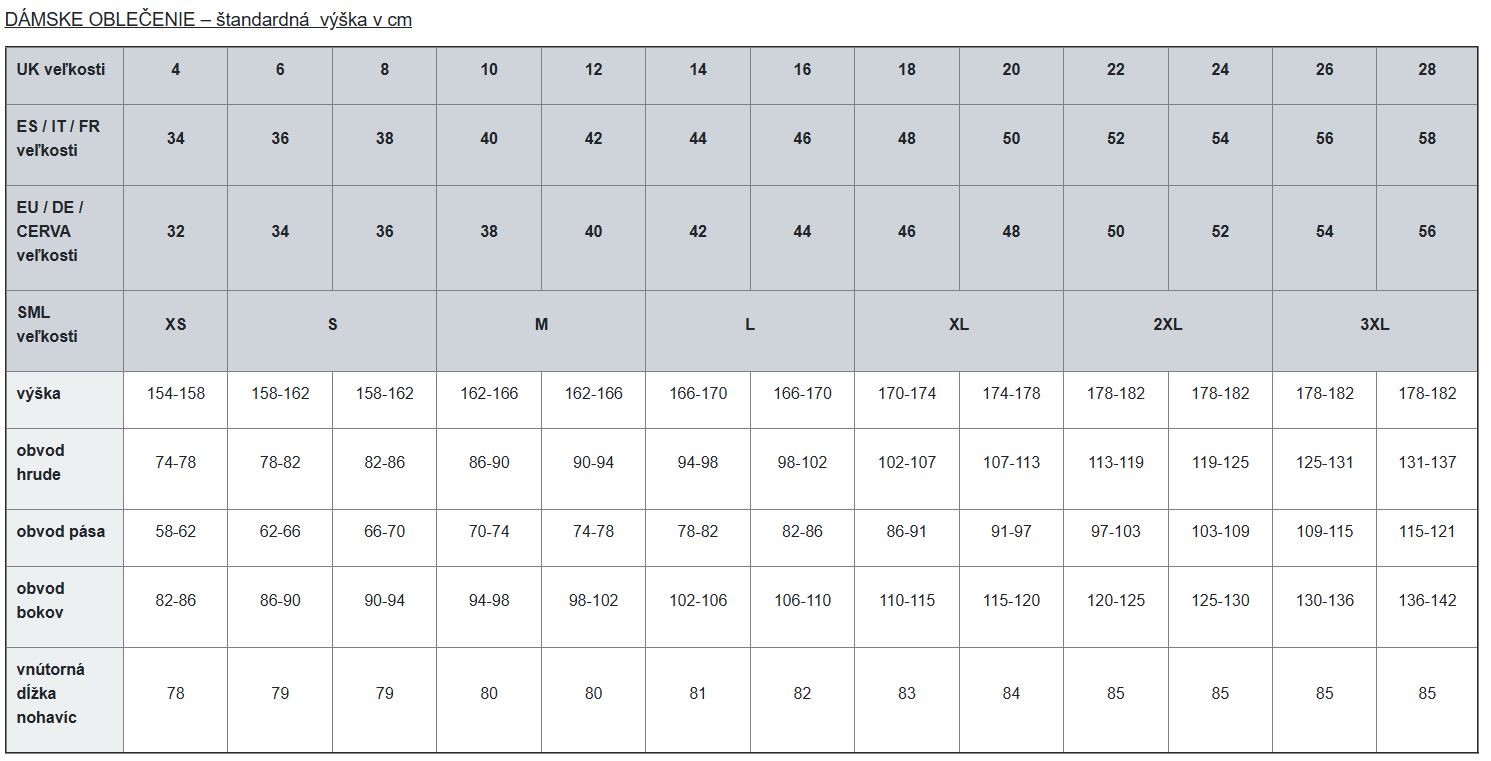Select the obvod hrude row label
The width and height of the screenshot is (1491, 761).
[x=64, y=469]
